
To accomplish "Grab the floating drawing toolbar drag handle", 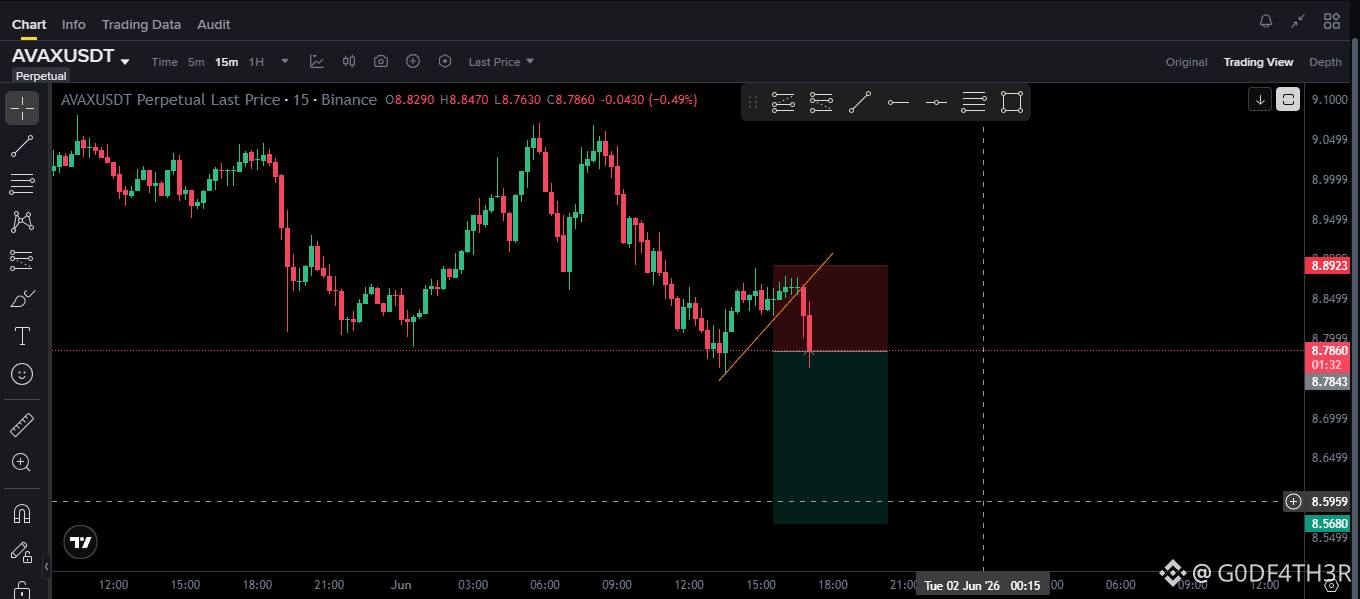I will (x=753, y=102).
